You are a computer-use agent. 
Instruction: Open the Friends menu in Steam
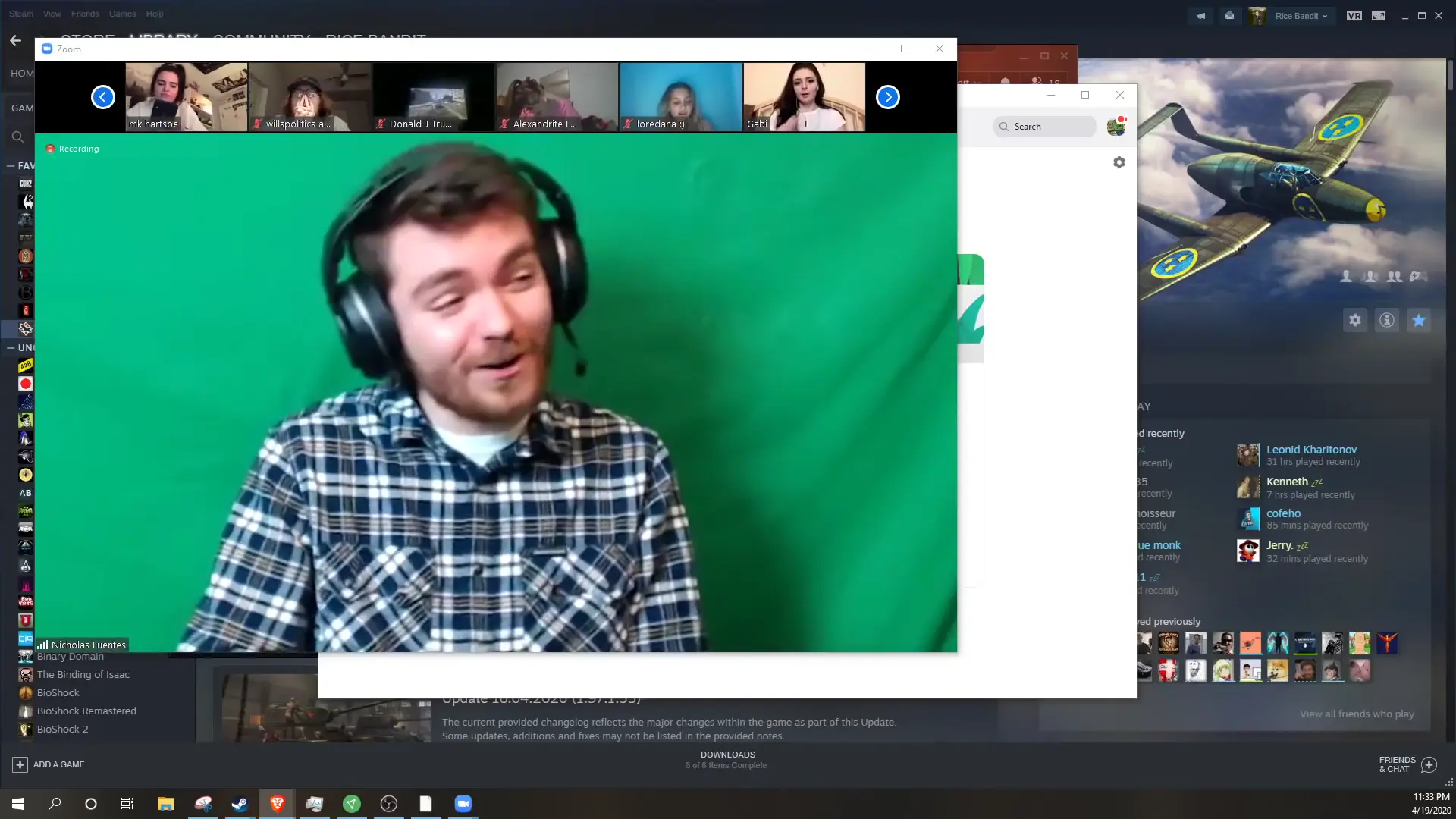(84, 14)
